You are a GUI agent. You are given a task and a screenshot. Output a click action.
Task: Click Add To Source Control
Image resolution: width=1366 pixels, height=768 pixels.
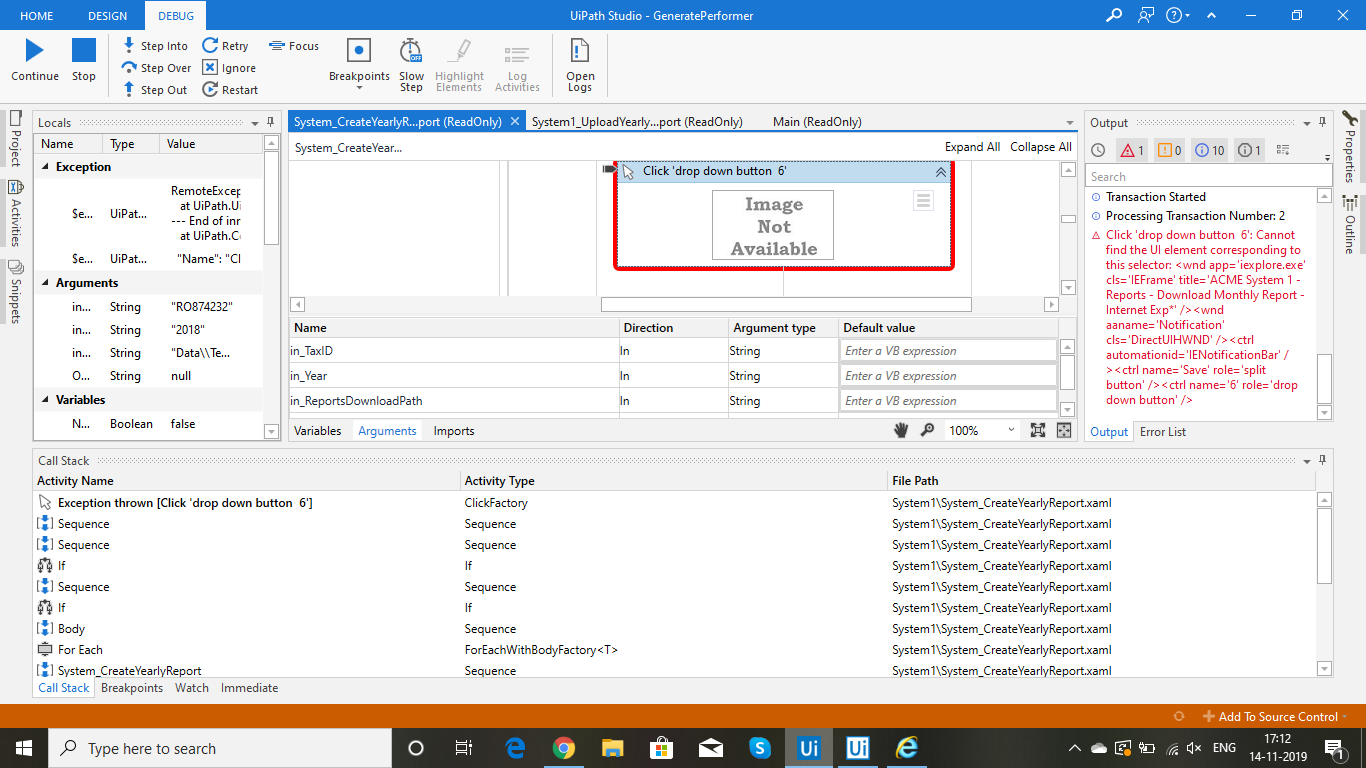tap(1276, 716)
